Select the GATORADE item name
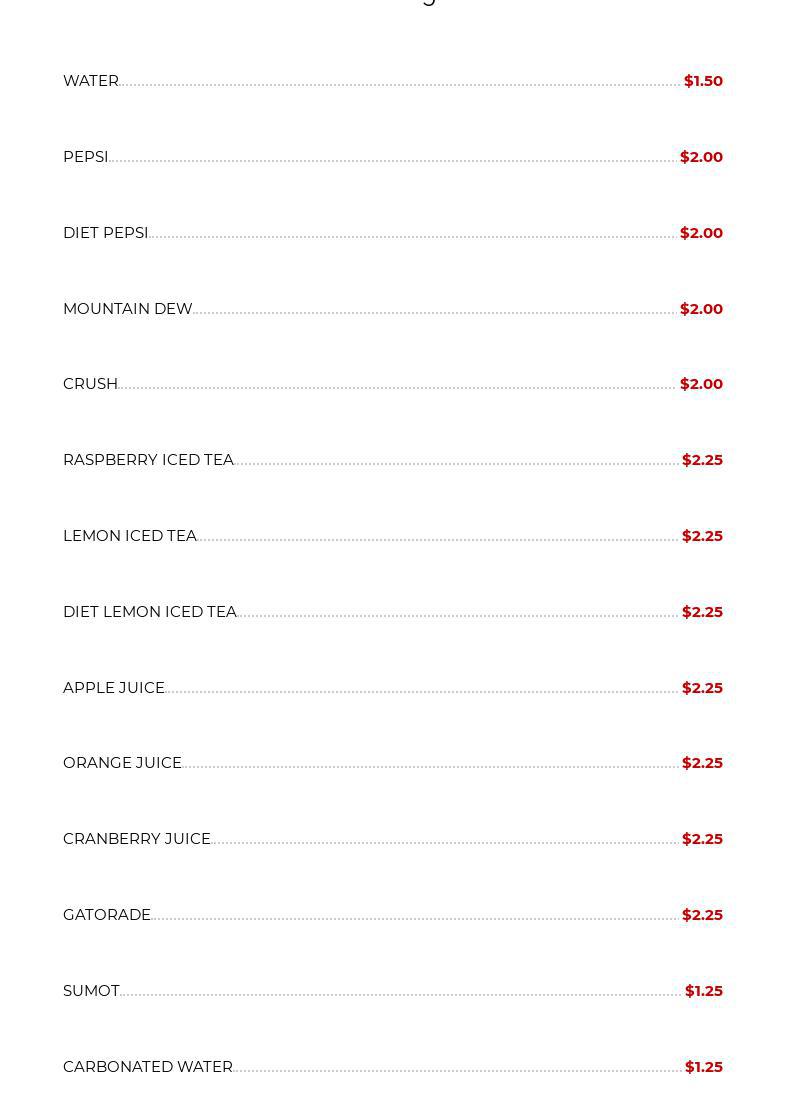 (x=106, y=915)
